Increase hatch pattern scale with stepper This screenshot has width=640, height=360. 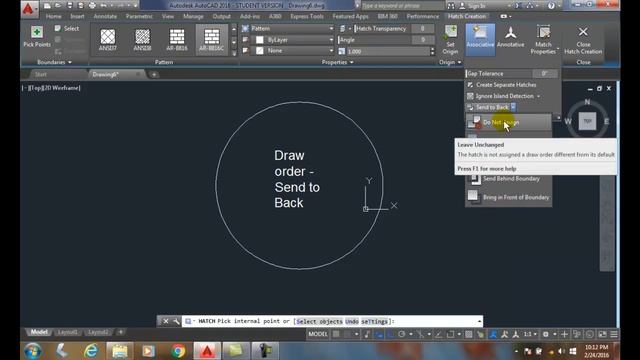point(432,49)
